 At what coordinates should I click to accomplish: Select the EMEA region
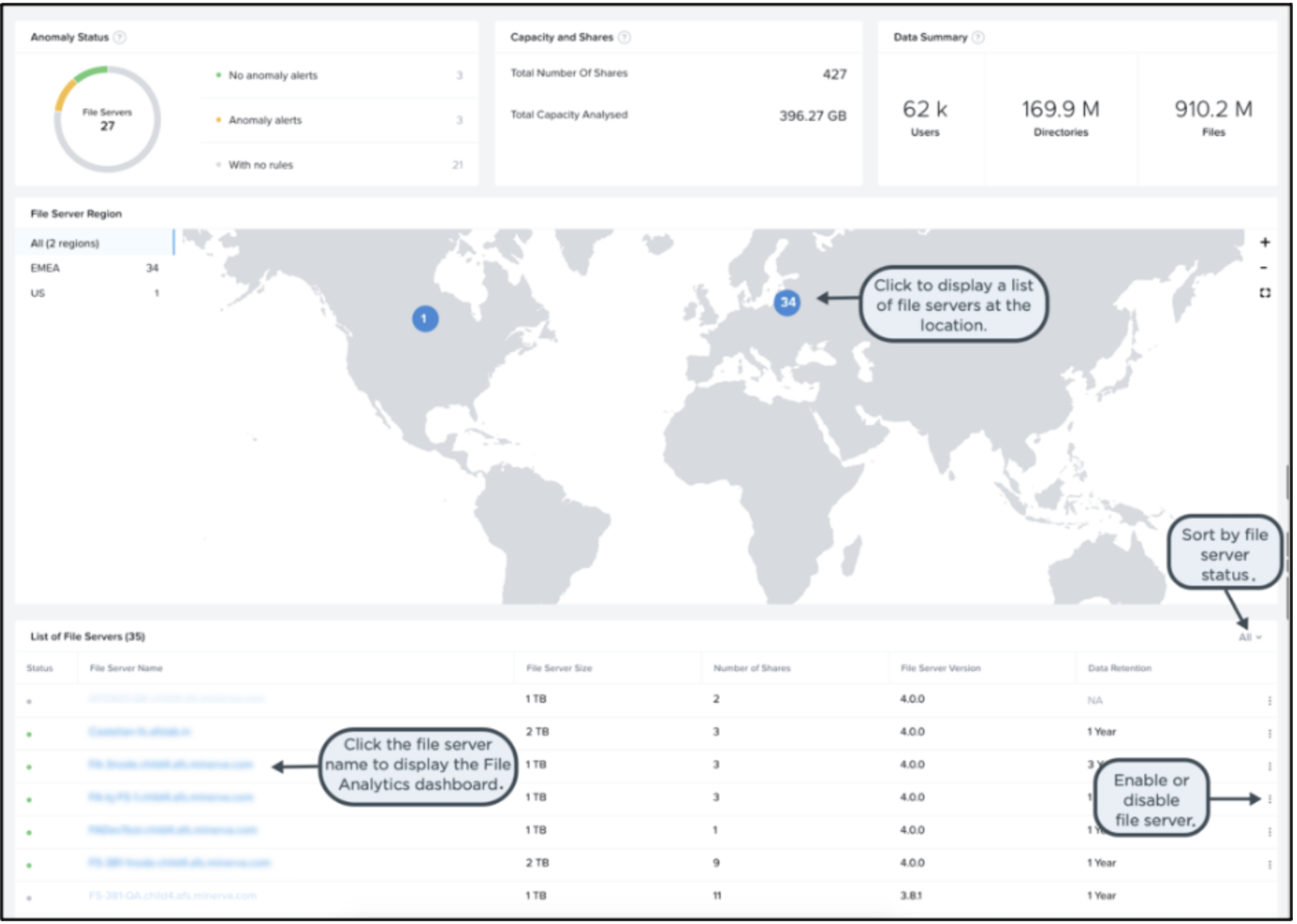click(95, 268)
